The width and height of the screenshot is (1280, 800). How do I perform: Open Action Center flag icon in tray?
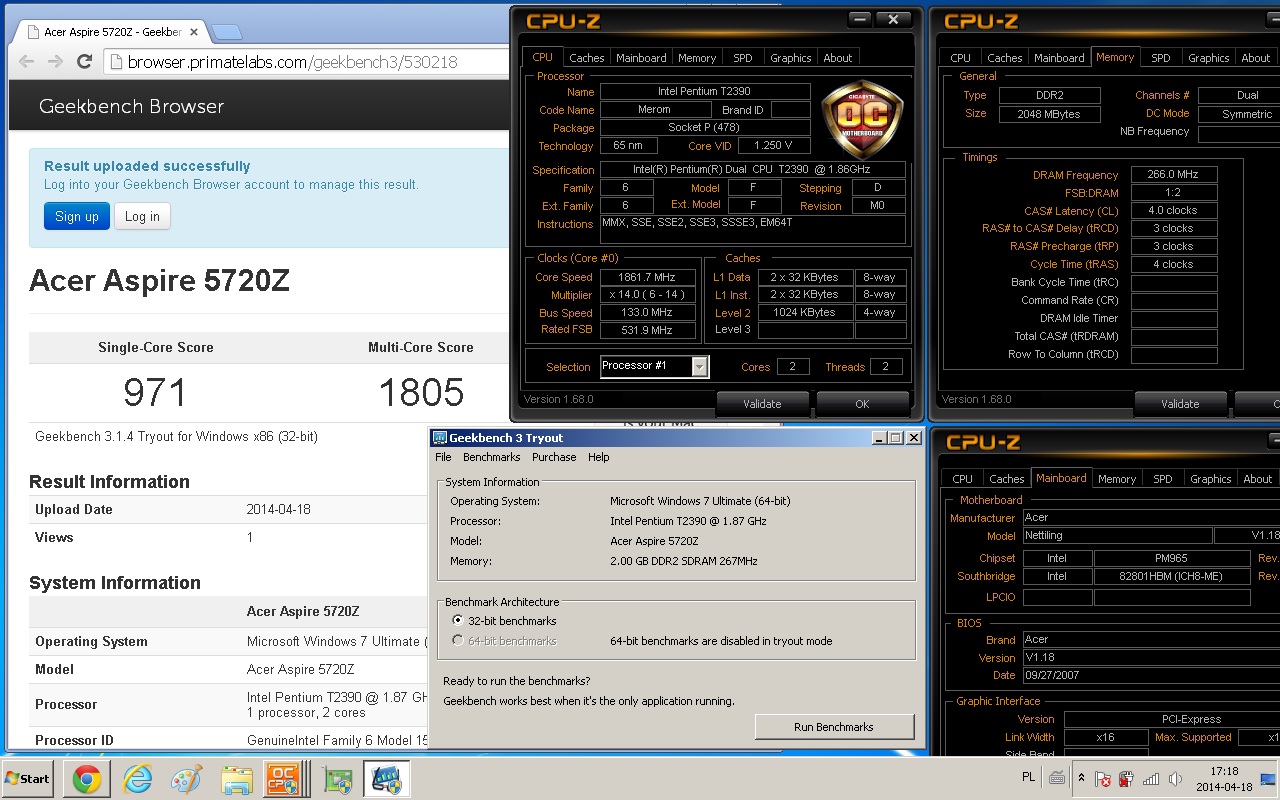coord(1103,778)
